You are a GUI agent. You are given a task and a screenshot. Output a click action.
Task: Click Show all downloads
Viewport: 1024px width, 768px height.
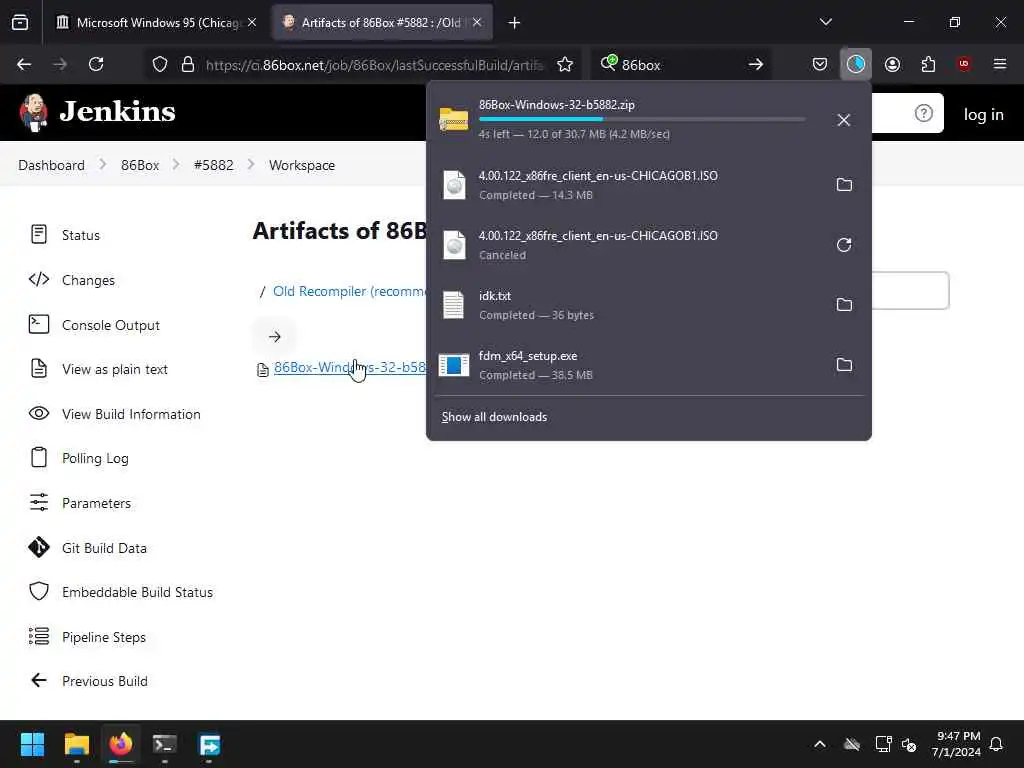tap(494, 417)
